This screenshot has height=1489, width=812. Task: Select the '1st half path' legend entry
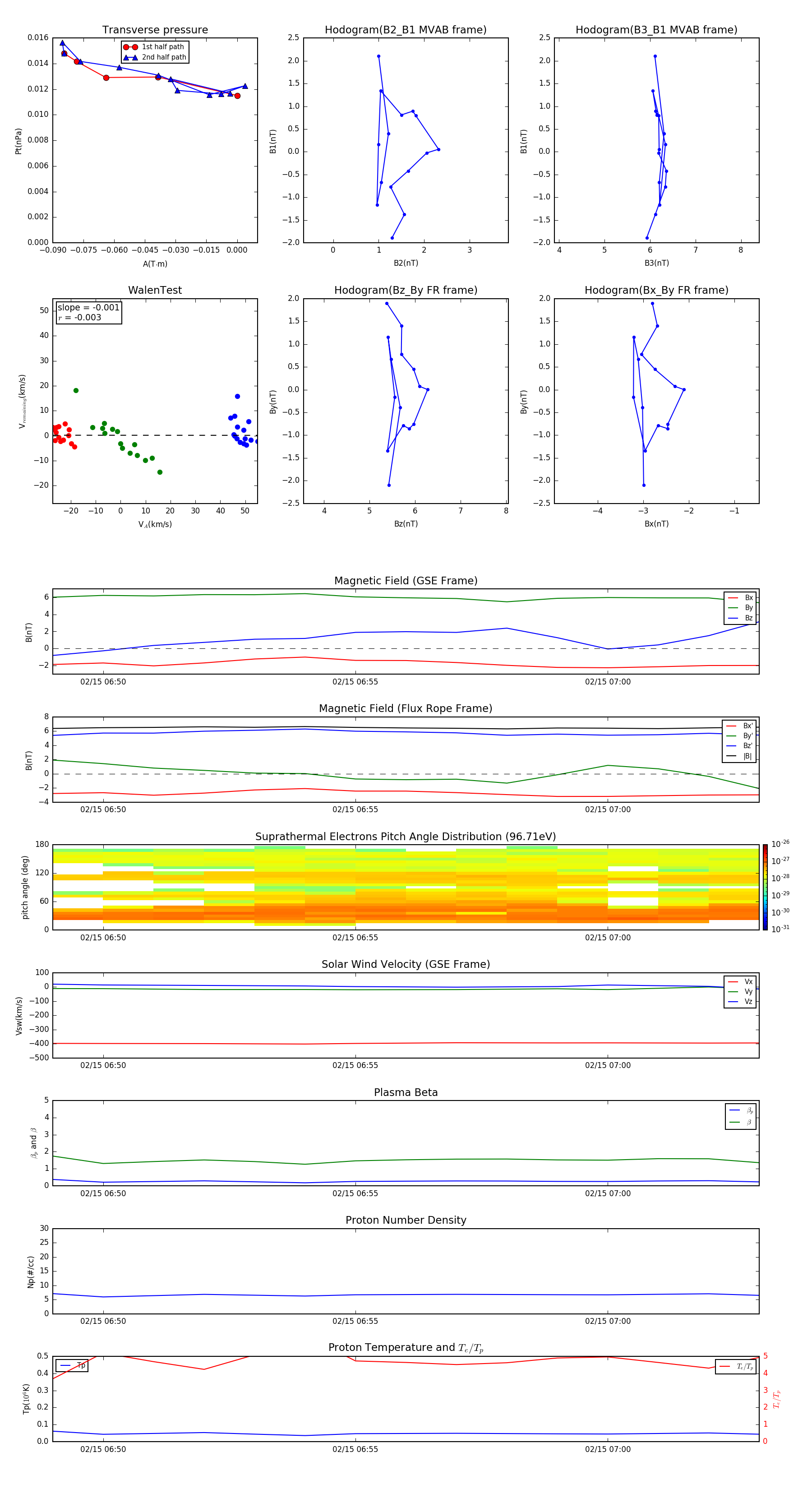click(x=154, y=47)
